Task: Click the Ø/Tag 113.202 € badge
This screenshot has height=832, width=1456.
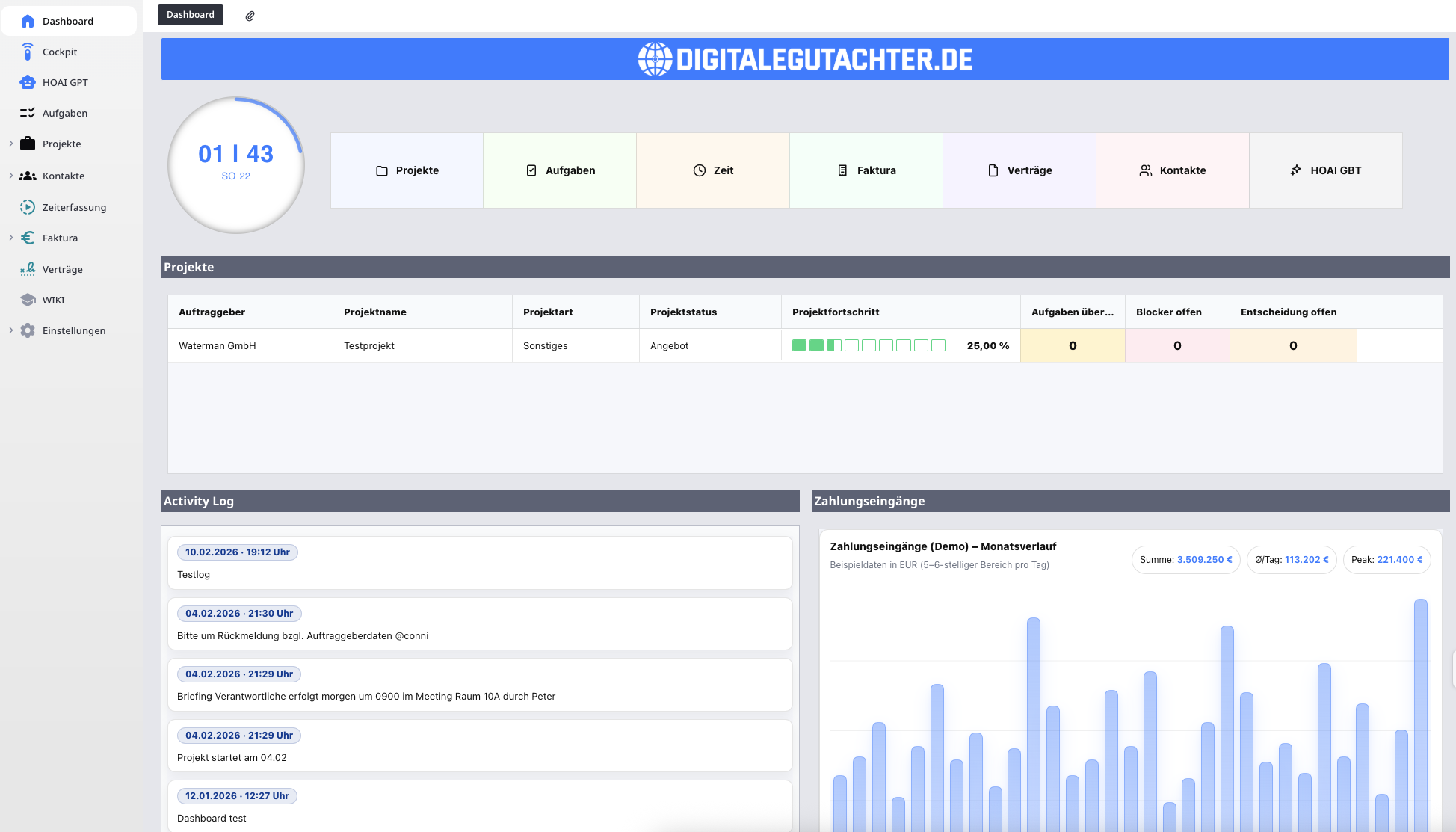Action: pyautogui.click(x=1292, y=559)
